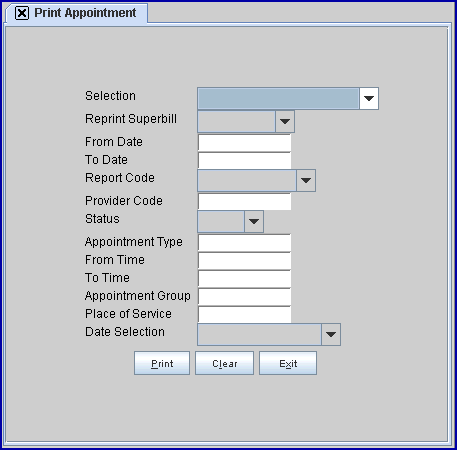Click the To Date input field

coord(244,161)
